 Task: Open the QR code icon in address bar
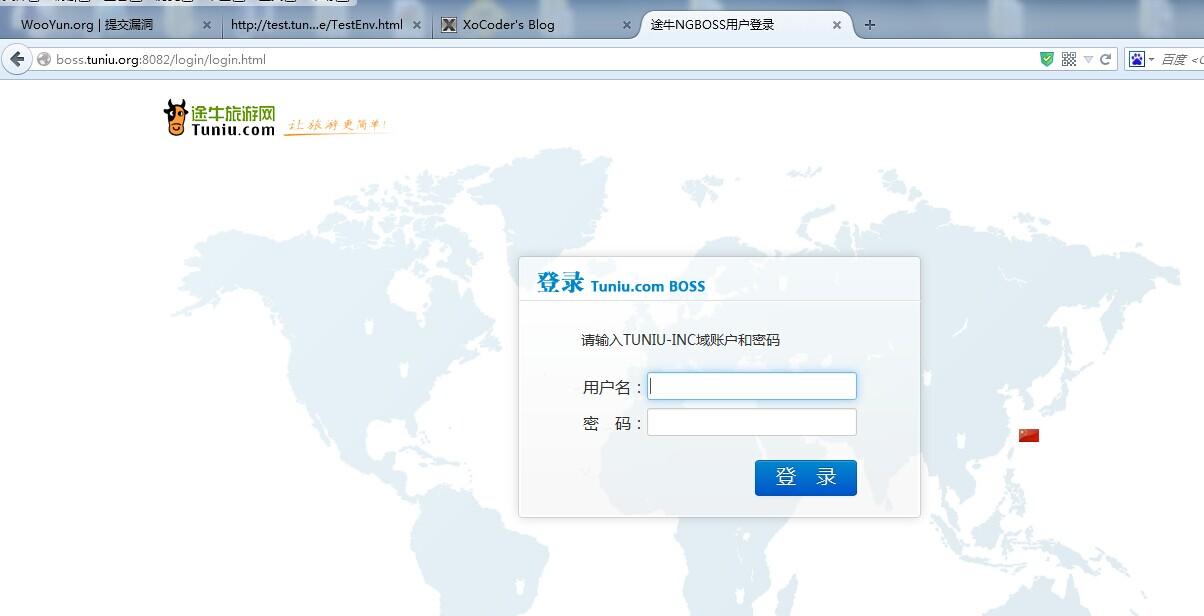(1068, 59)
